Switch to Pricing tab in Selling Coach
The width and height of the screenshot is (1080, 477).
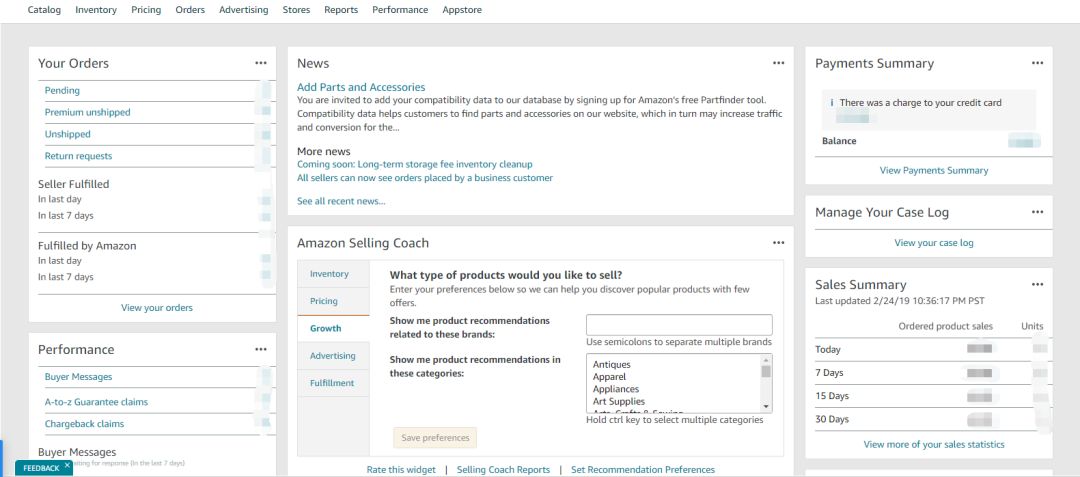pyautogui.click(x=324, y=301)
